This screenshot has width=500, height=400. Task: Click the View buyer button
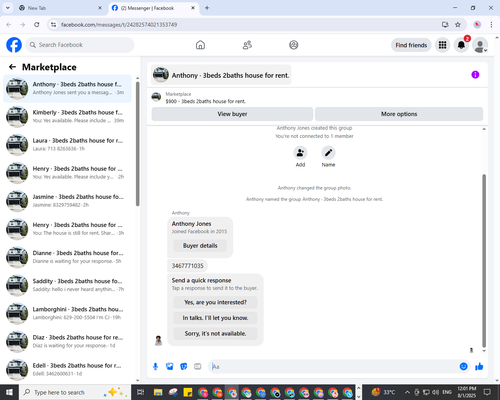[x=232, y=114]
